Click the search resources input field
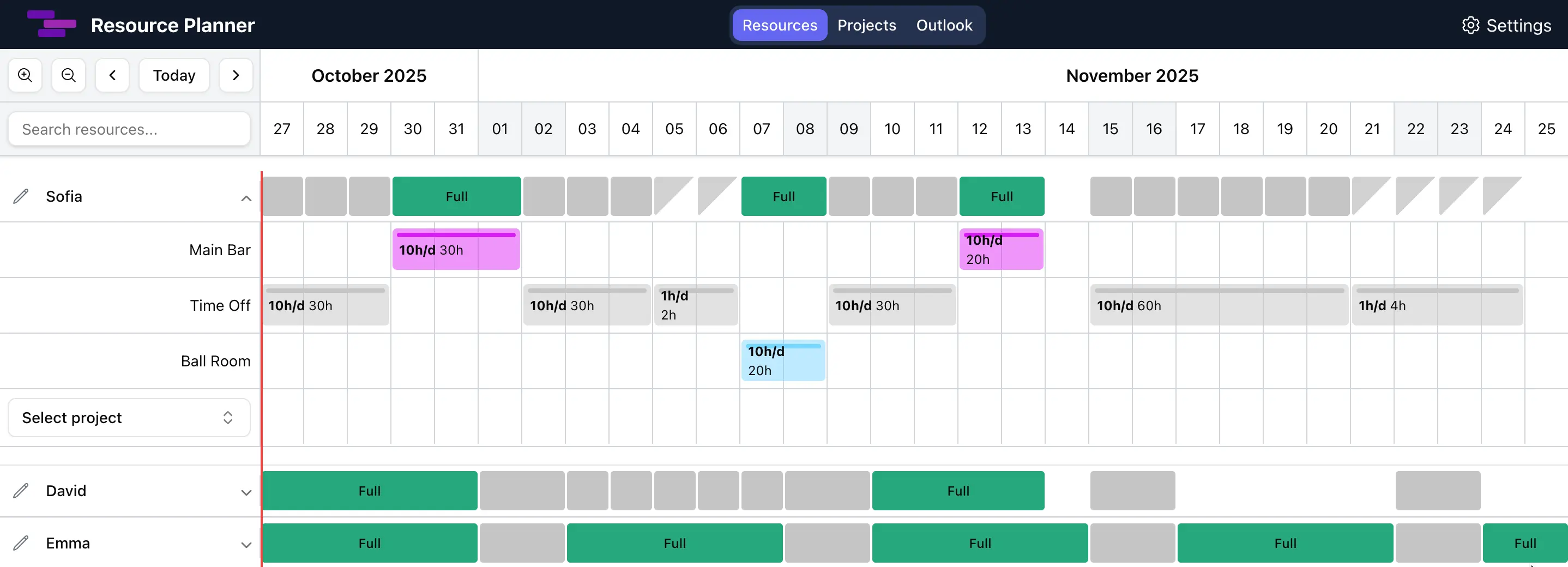This screenshot has width=1568, height=567. point(129,129)
